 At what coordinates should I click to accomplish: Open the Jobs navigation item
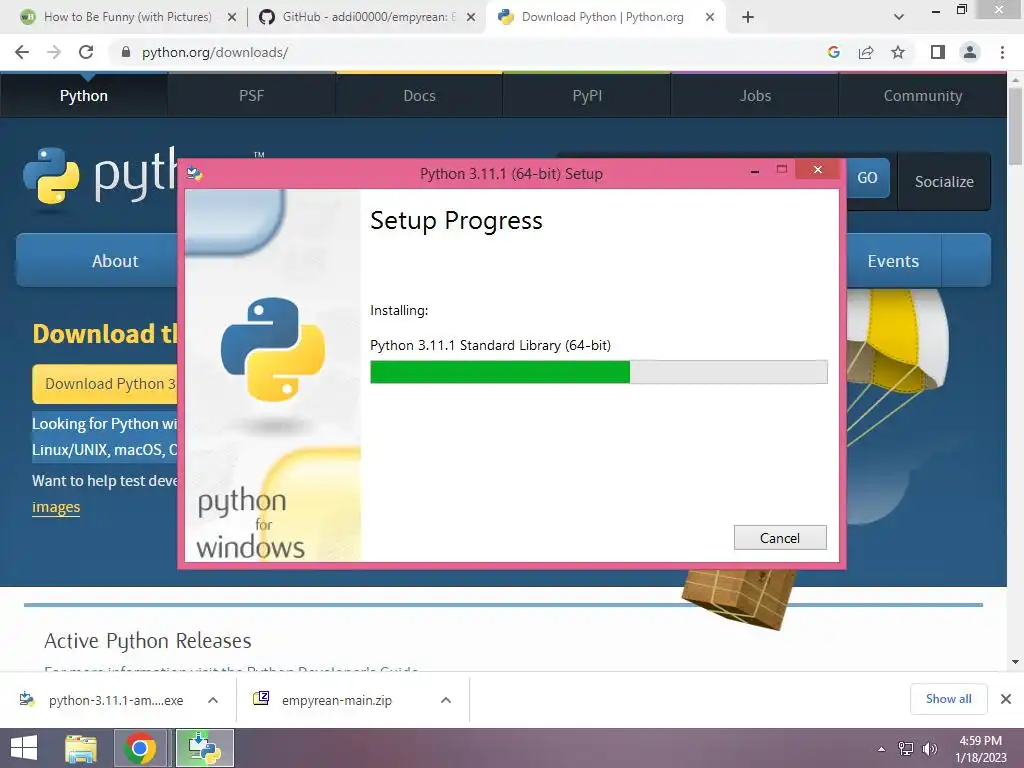[x=755, y=96]
